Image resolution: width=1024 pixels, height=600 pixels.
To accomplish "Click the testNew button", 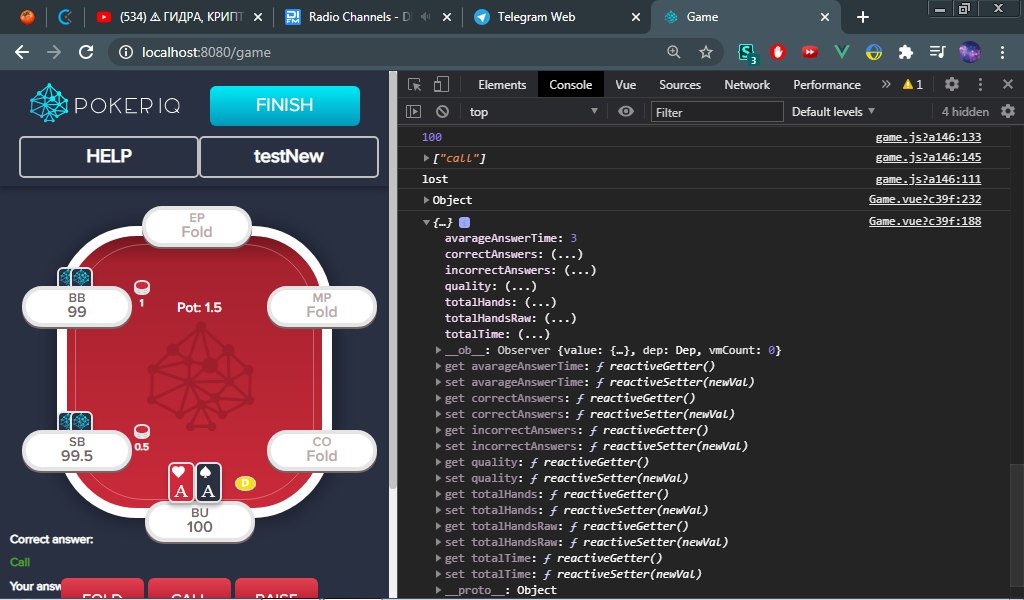I will [289, 156].
